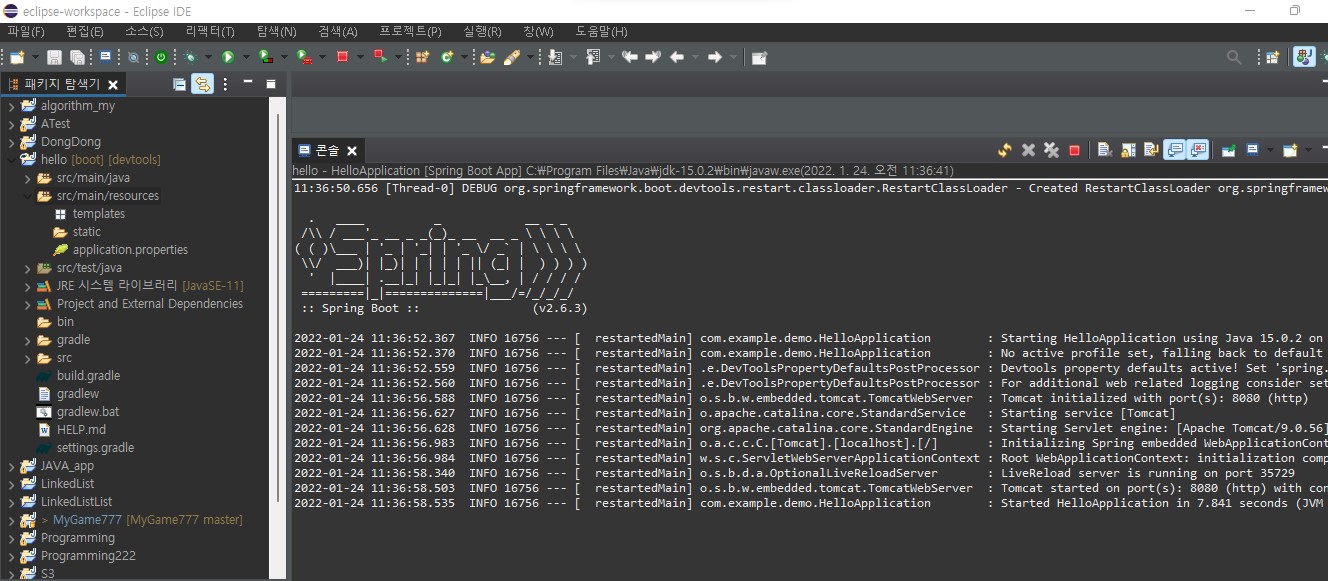Toggle Show Console on standard error change
Viewport: 1328px width, 581px height.
(x=1198, y=150)
